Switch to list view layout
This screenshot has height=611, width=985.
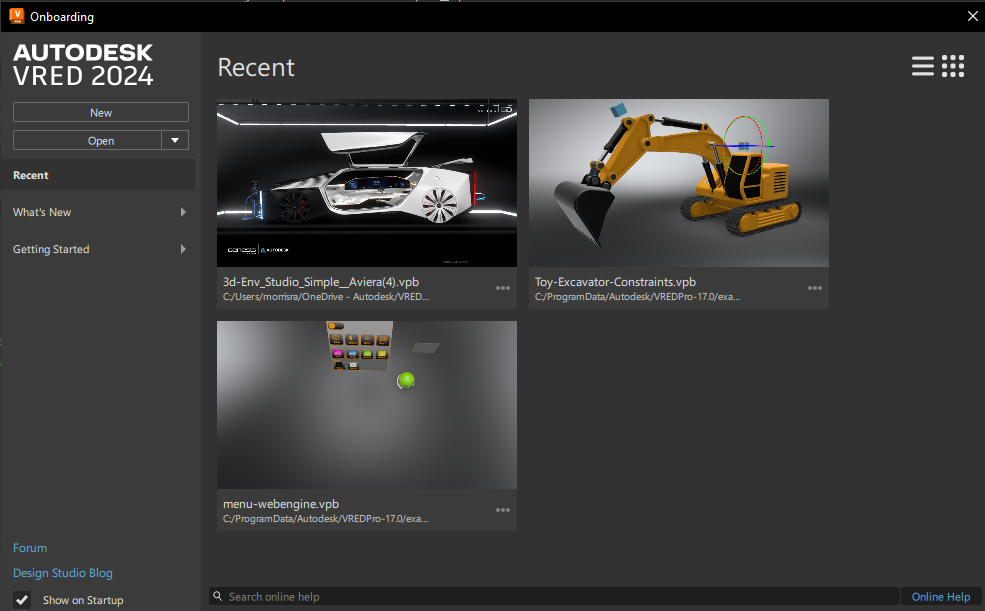pos(922,66)
